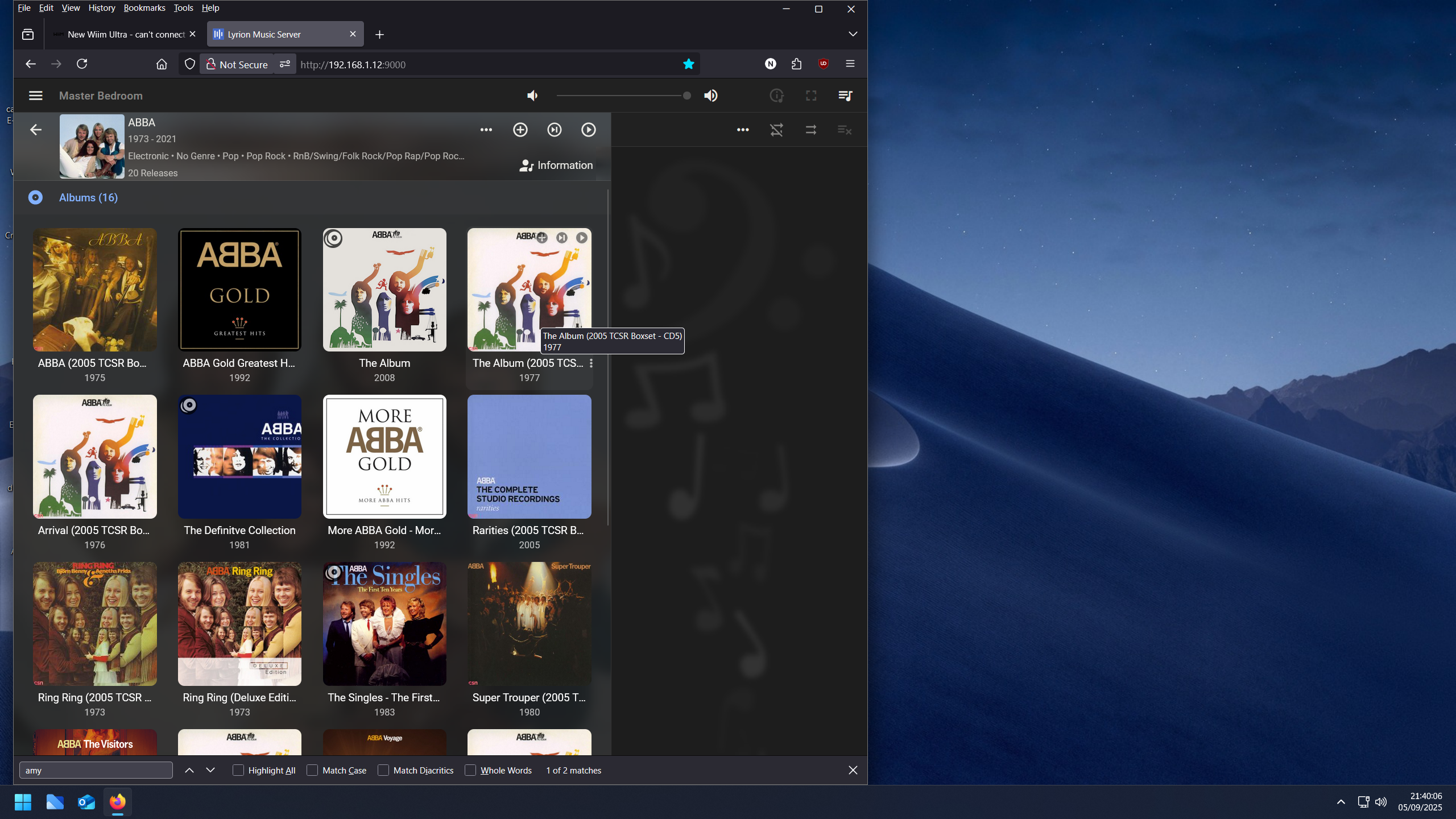
Task: Enable Match Diacritics checkbox
Action: click(383, 770)
